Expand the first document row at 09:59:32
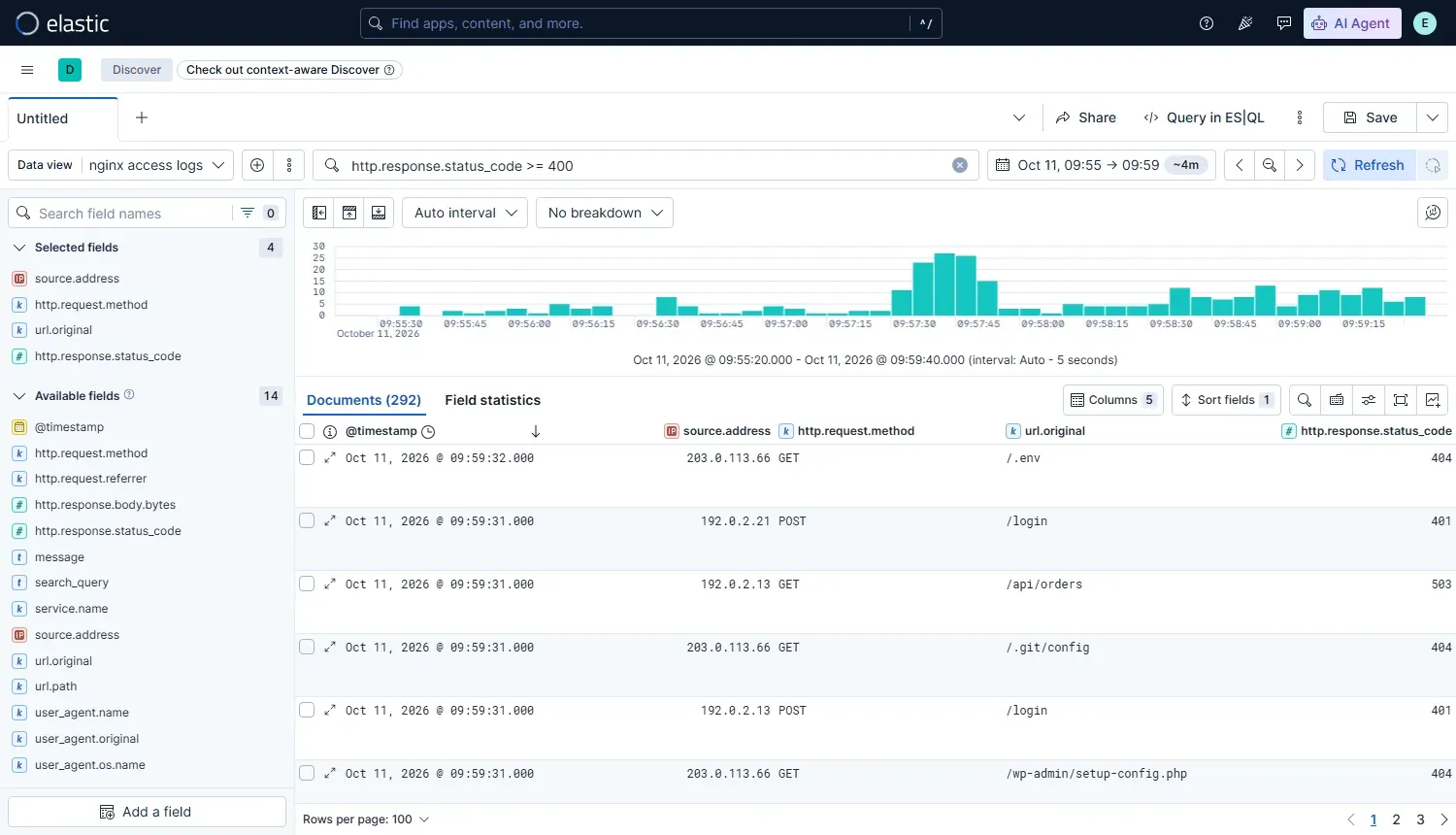This screenshot has height=835, width=1456. [330, 457]
